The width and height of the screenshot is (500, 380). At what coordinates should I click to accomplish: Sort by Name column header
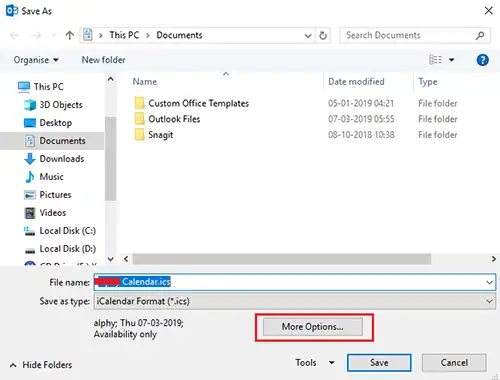145,82
